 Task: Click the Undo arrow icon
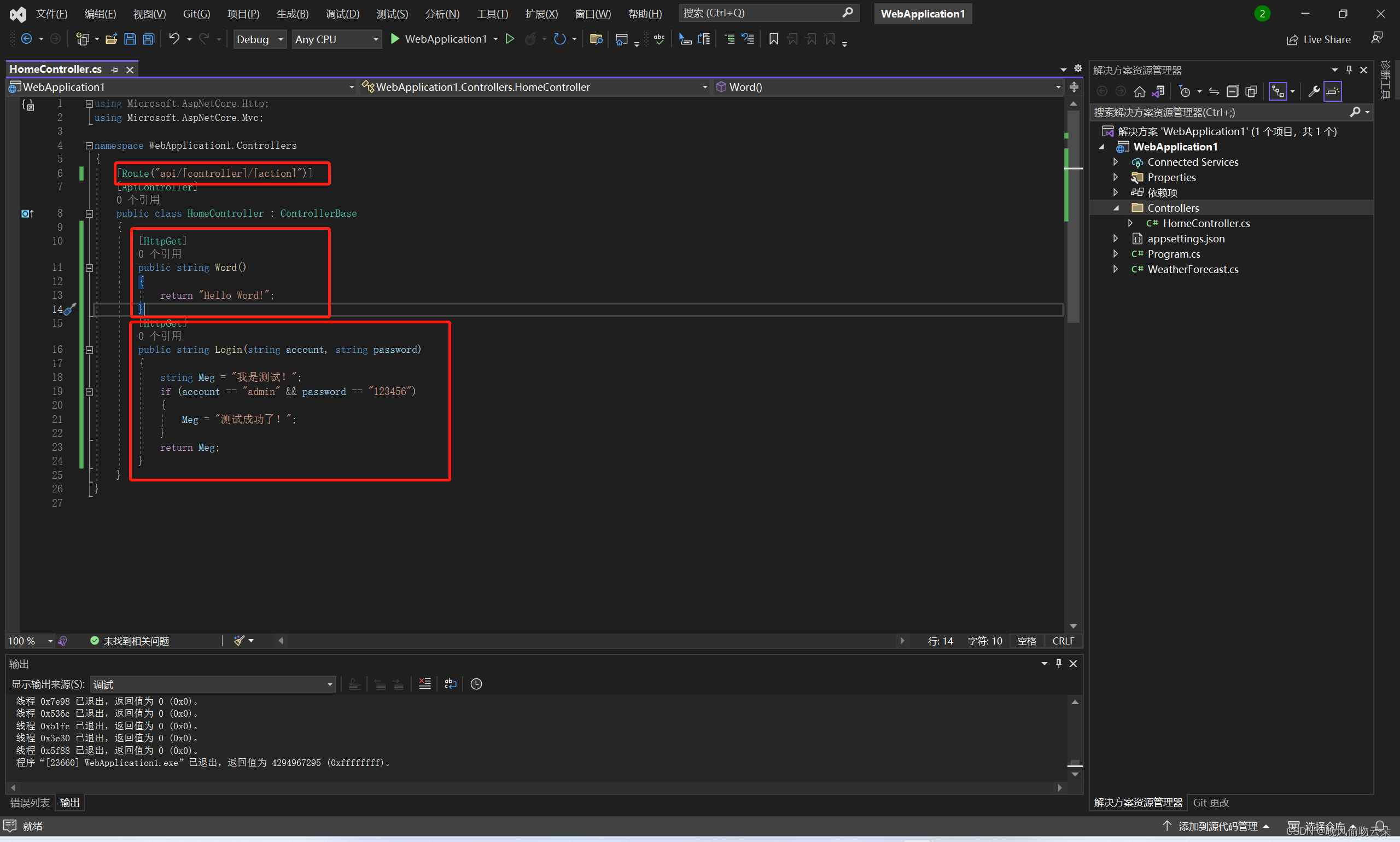click(174, 39)
